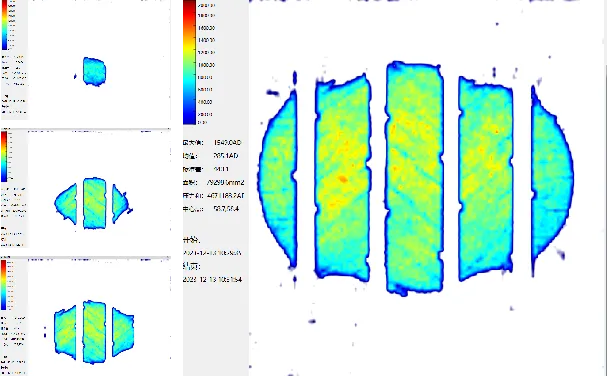The height and width of the screenshot is (376, 607).
Task: Click the large rainbow color scale bar
Action: click(189, 62)
